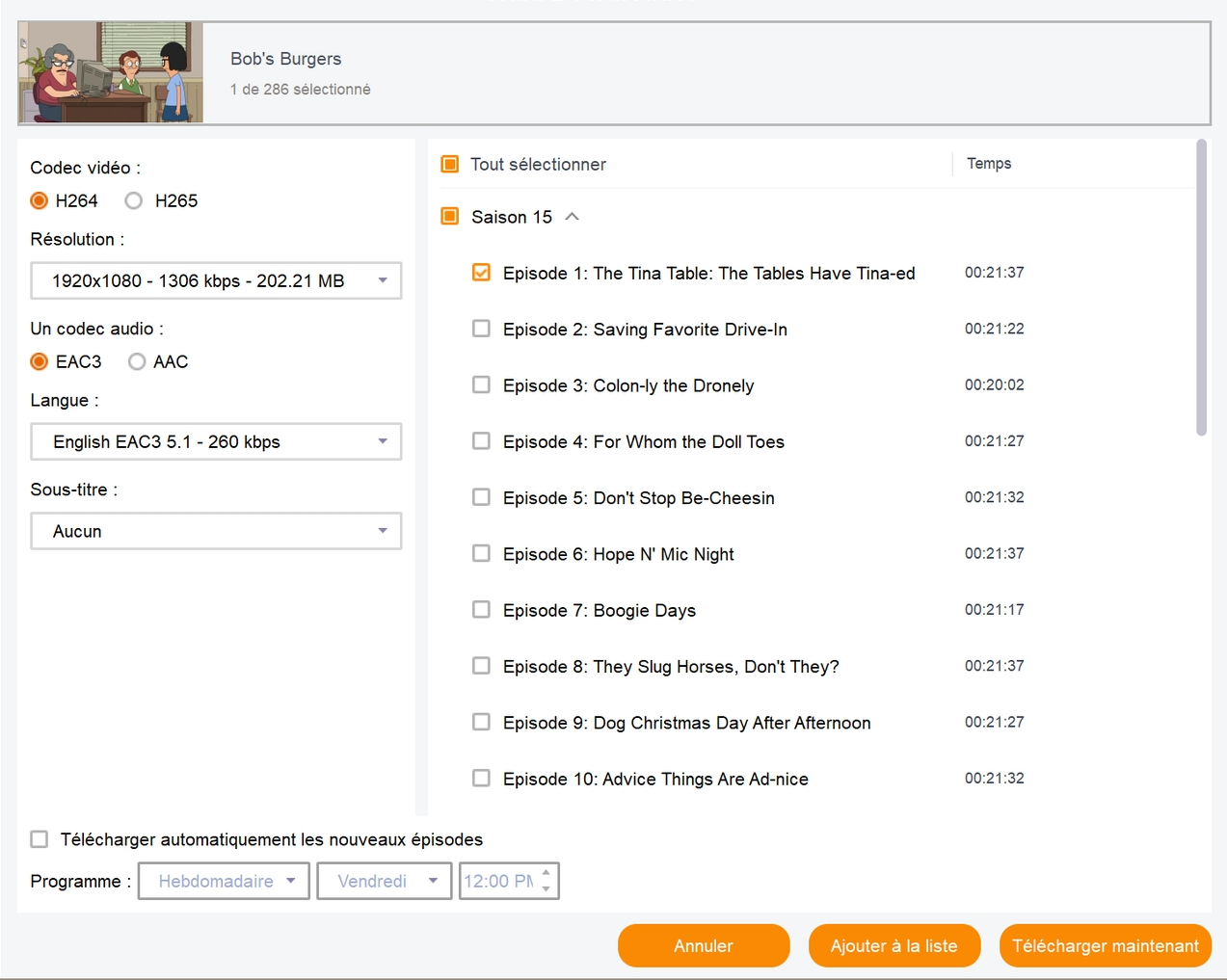Screen dimensions: 1227x980
Task: Open the Sous-titre dropdown showing Aucun
Action: (x=216, y=531)
